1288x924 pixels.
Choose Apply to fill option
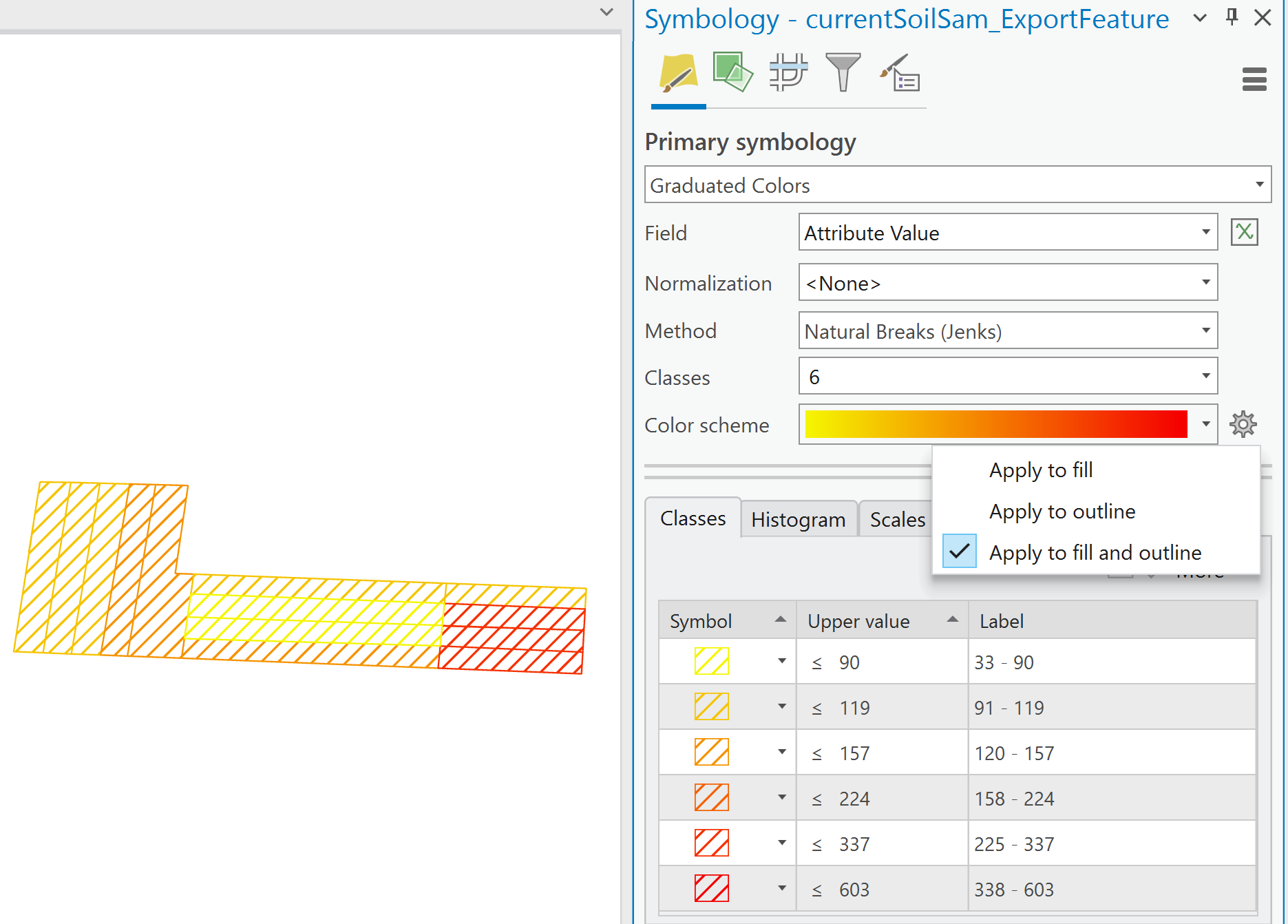(1096, 470)
